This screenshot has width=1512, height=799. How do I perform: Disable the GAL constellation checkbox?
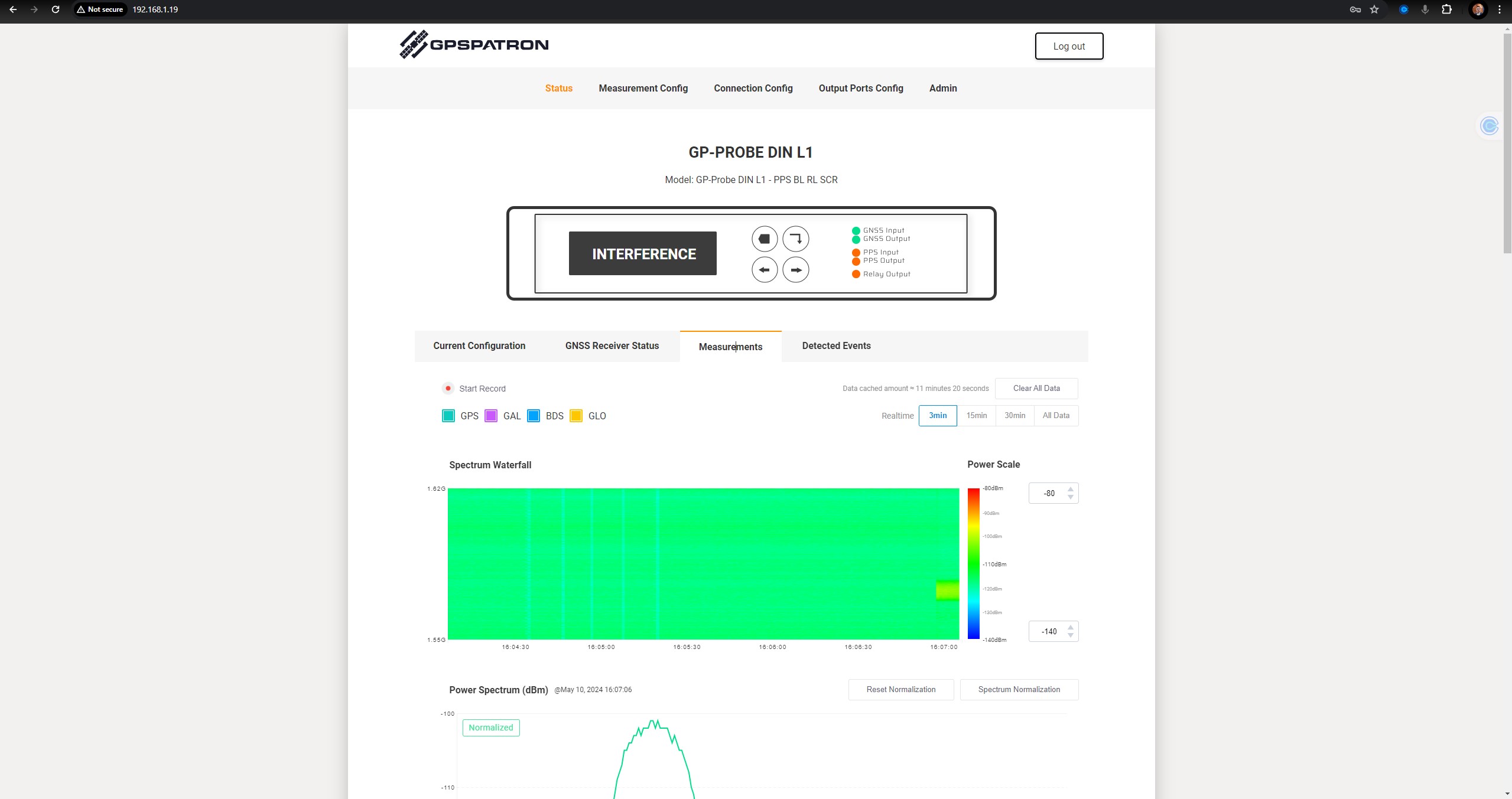490,415
